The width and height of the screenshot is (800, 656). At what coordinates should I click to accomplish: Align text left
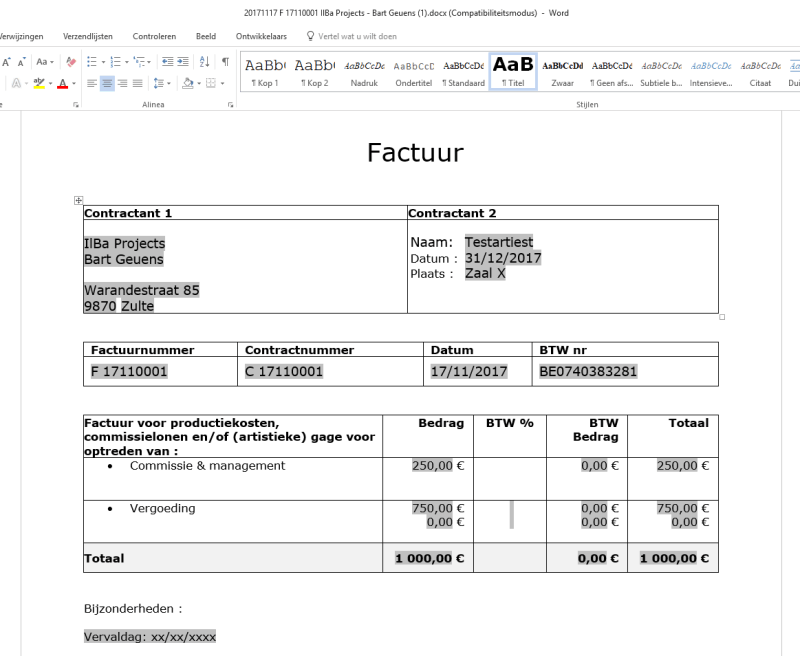pyautogui.click(x=92, y=83)
